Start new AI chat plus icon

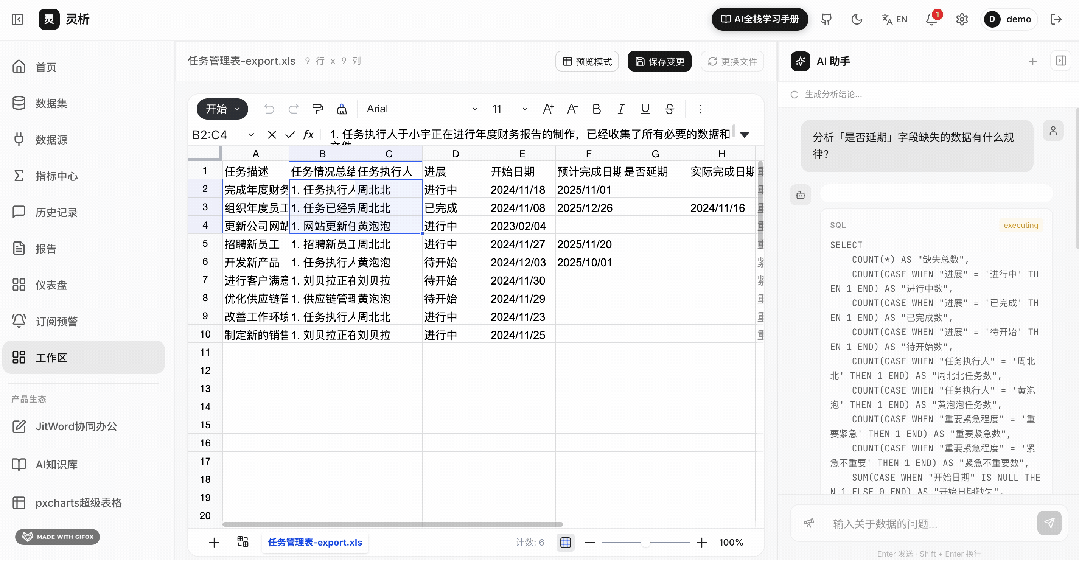[x=1032, y=61]
